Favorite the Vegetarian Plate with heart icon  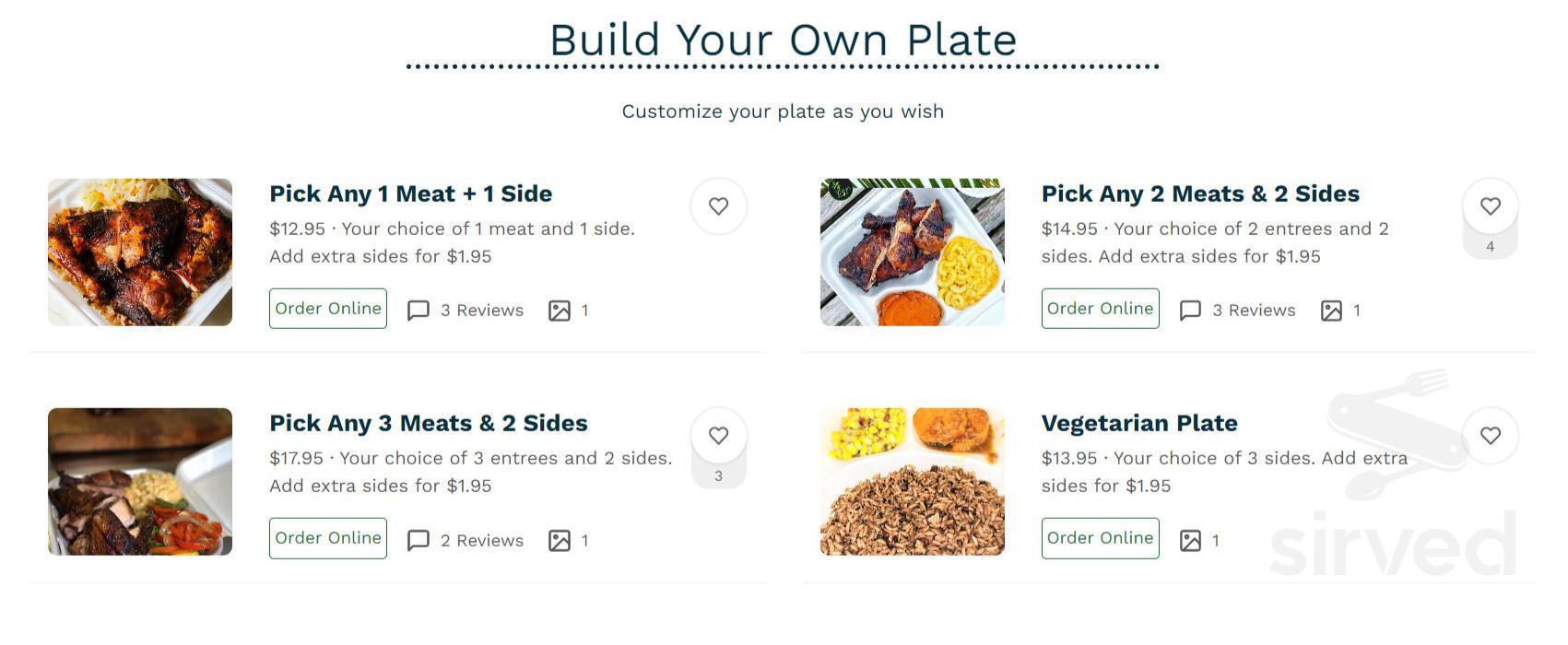(1490, 436)
